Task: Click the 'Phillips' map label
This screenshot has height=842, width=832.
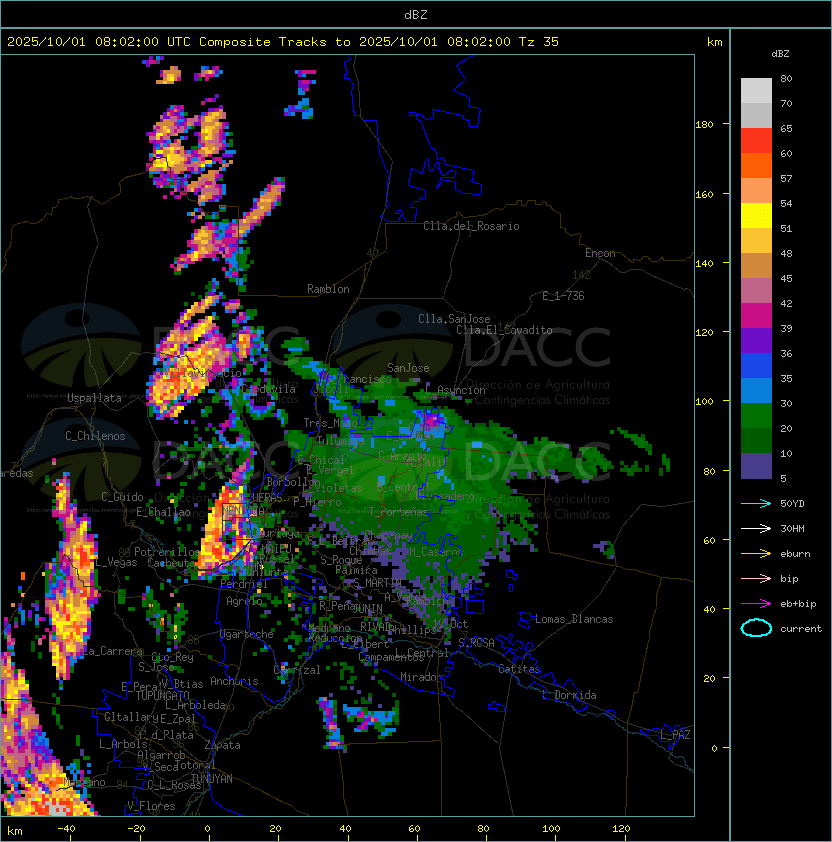Action: tap(413, 629)
